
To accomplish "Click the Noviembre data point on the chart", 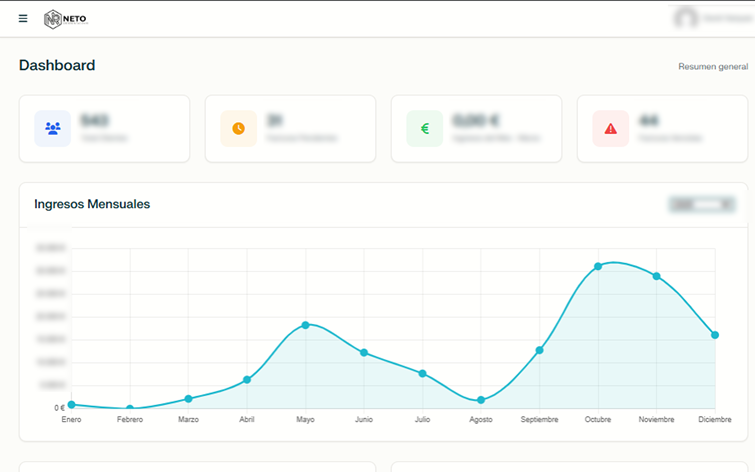I will click(x=656, y=276).
